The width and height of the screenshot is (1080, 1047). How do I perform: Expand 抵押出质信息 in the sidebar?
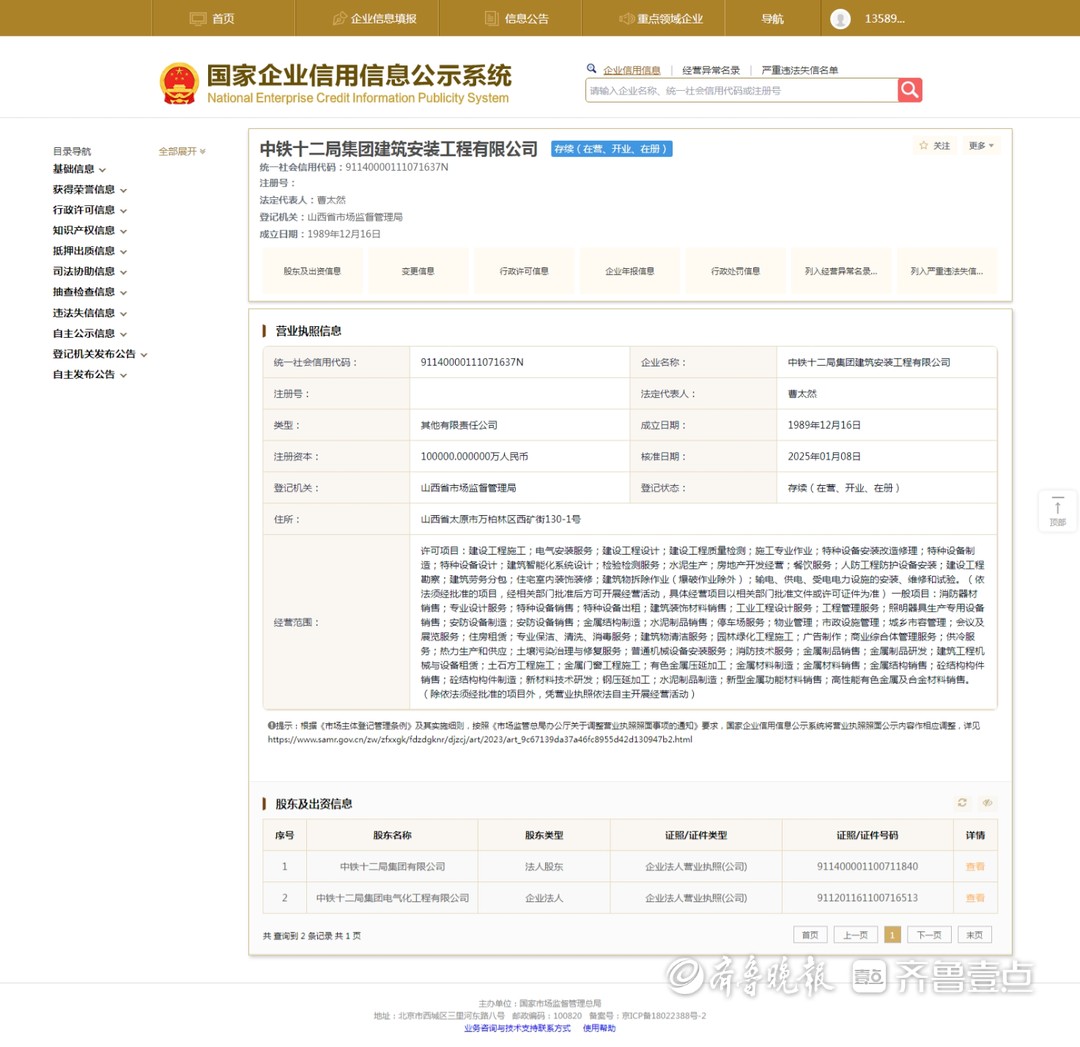(90, 251)
